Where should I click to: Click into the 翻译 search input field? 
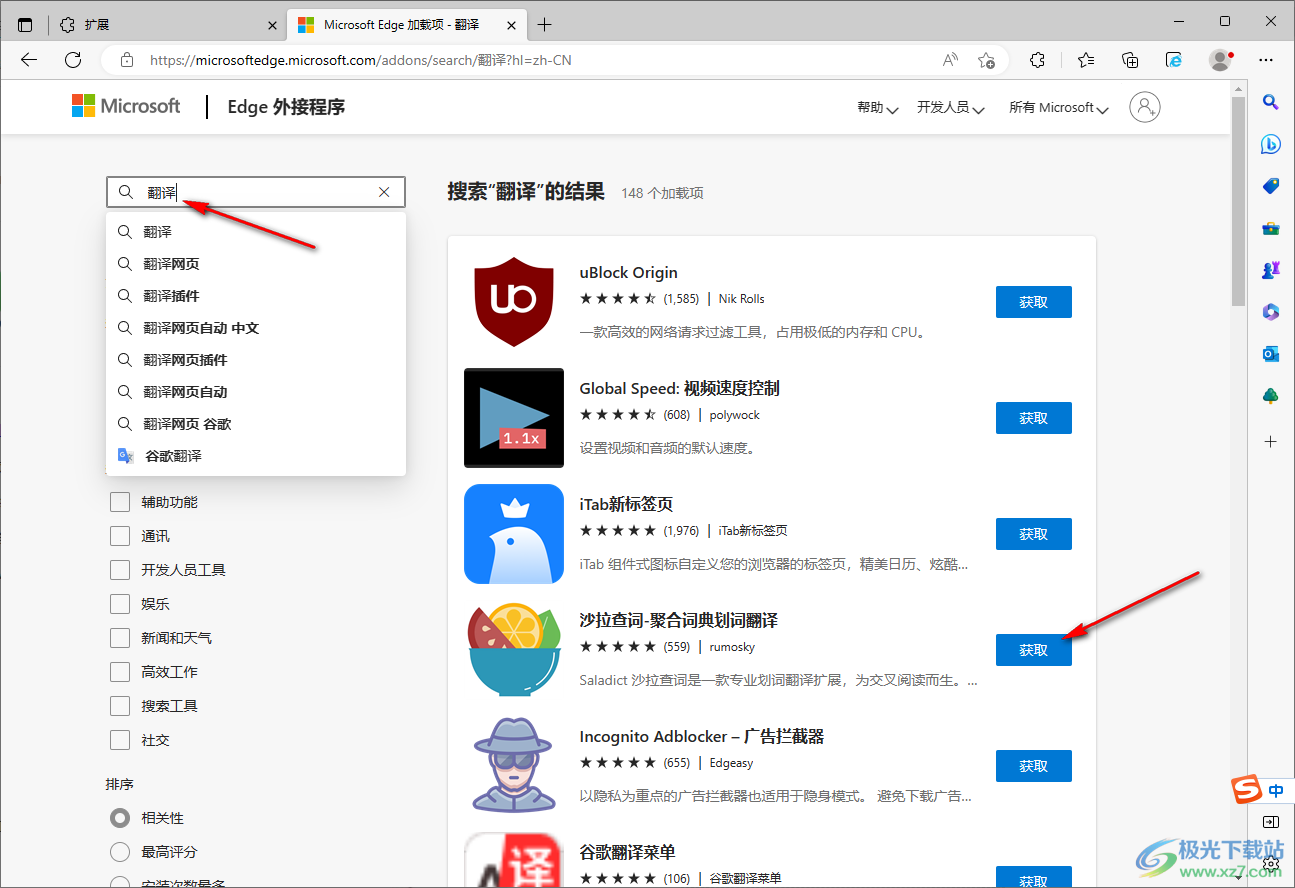[255, 192]
